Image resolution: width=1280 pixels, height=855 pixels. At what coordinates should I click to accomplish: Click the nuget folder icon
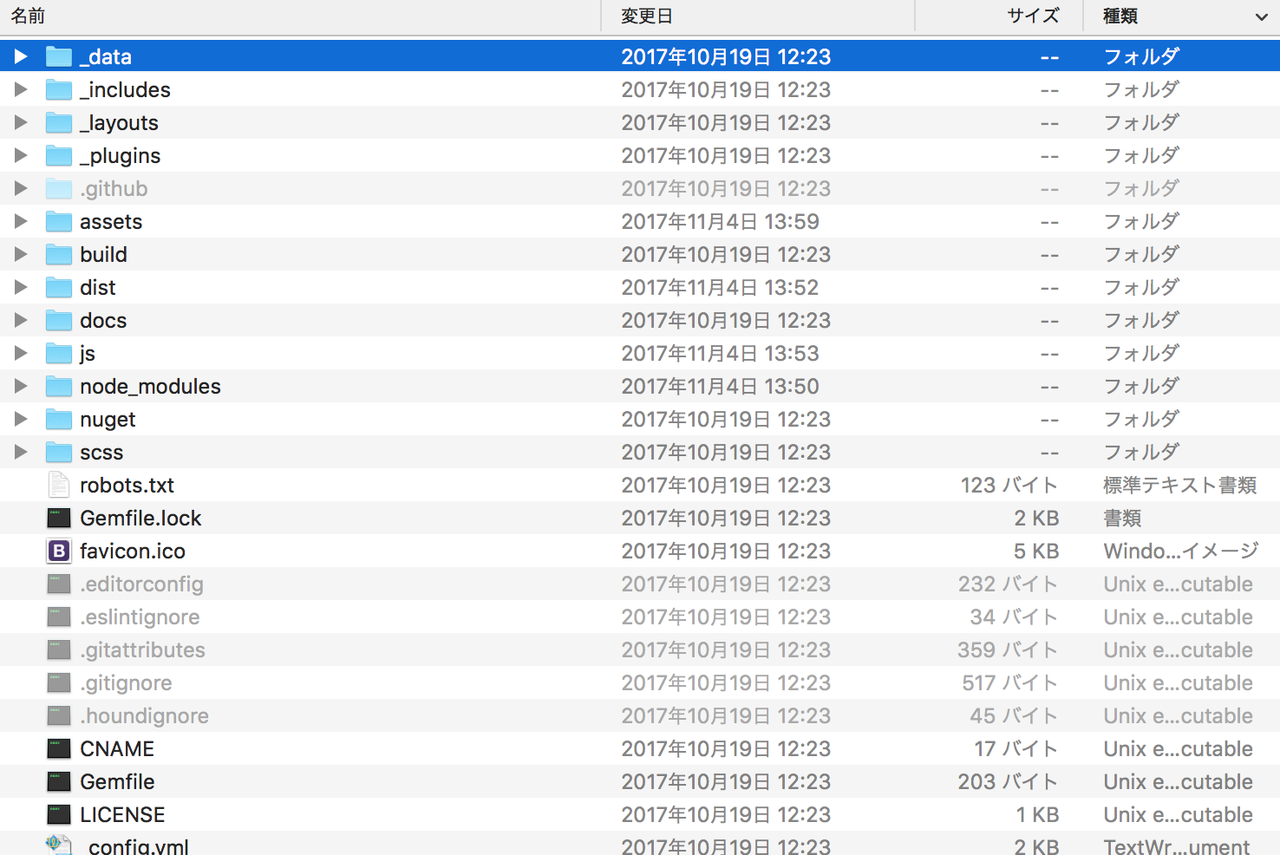pos(59,420)
